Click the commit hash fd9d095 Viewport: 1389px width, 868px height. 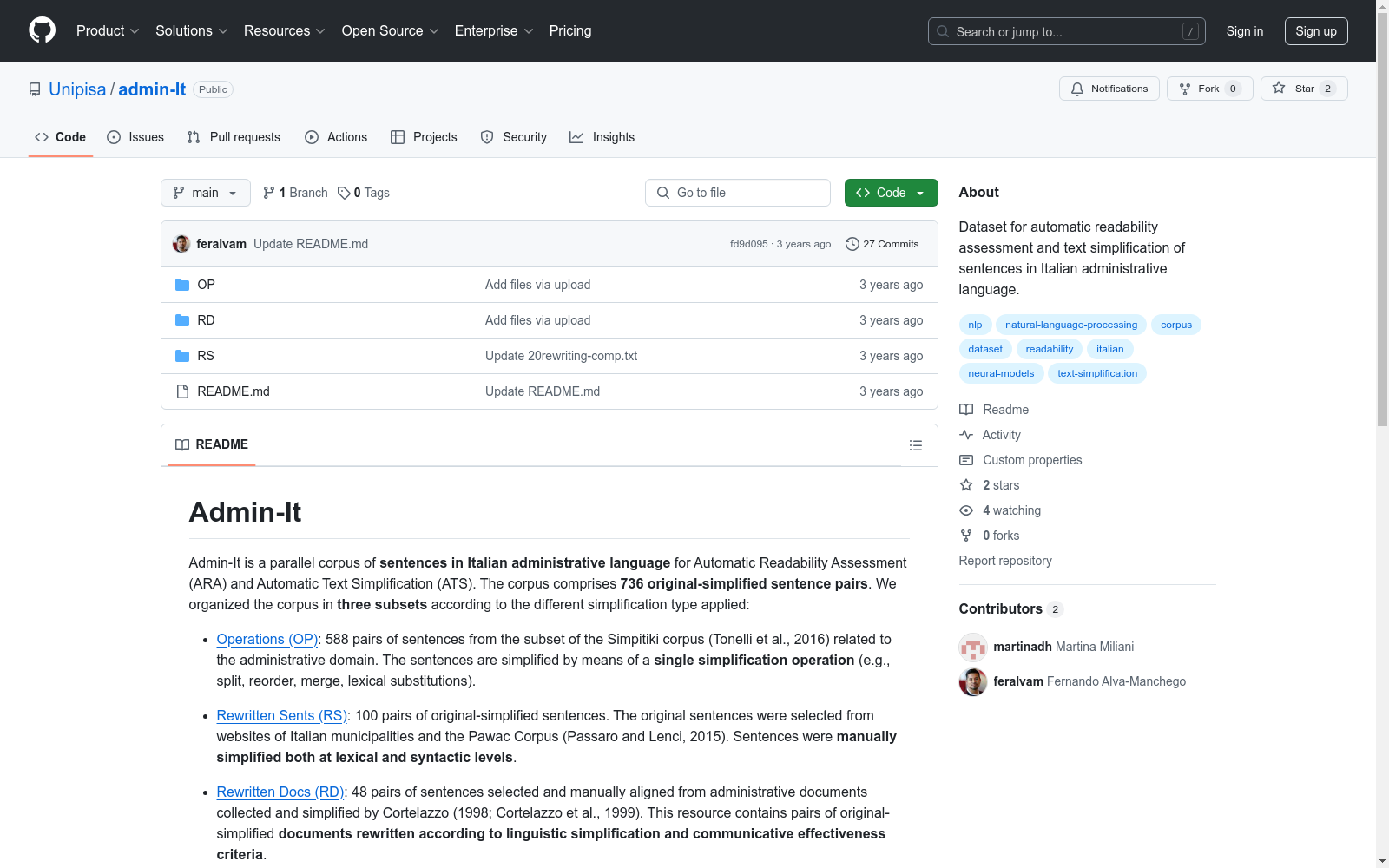(749, 244)
